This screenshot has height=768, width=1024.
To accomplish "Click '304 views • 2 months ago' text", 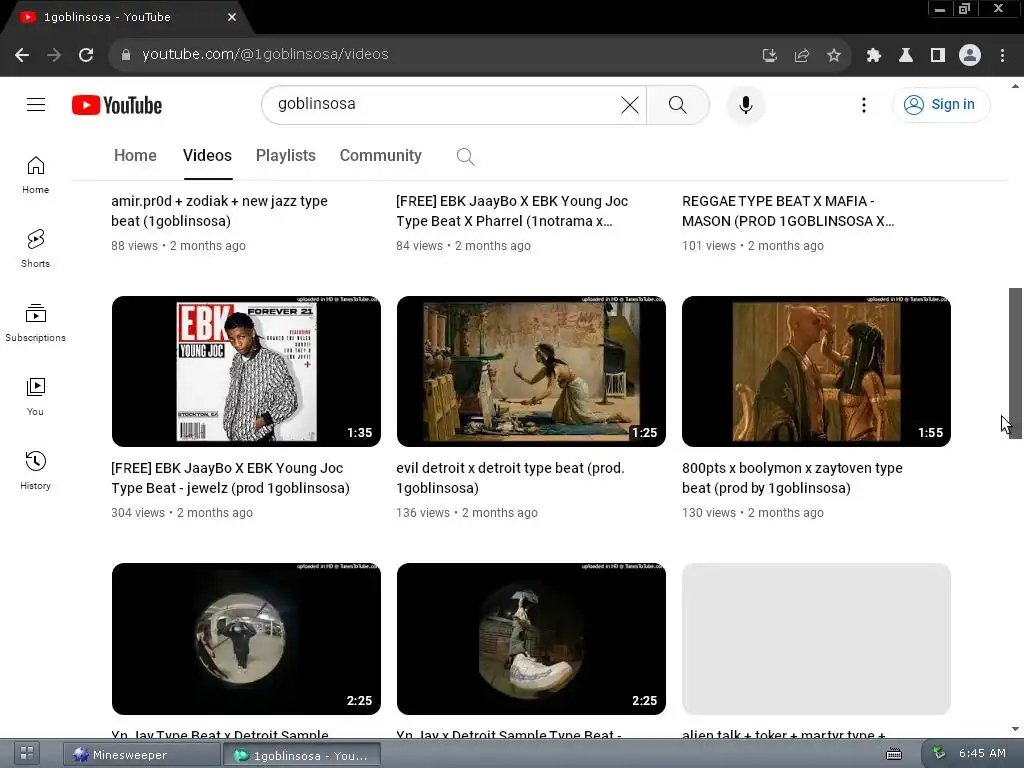I will [182, 513].
